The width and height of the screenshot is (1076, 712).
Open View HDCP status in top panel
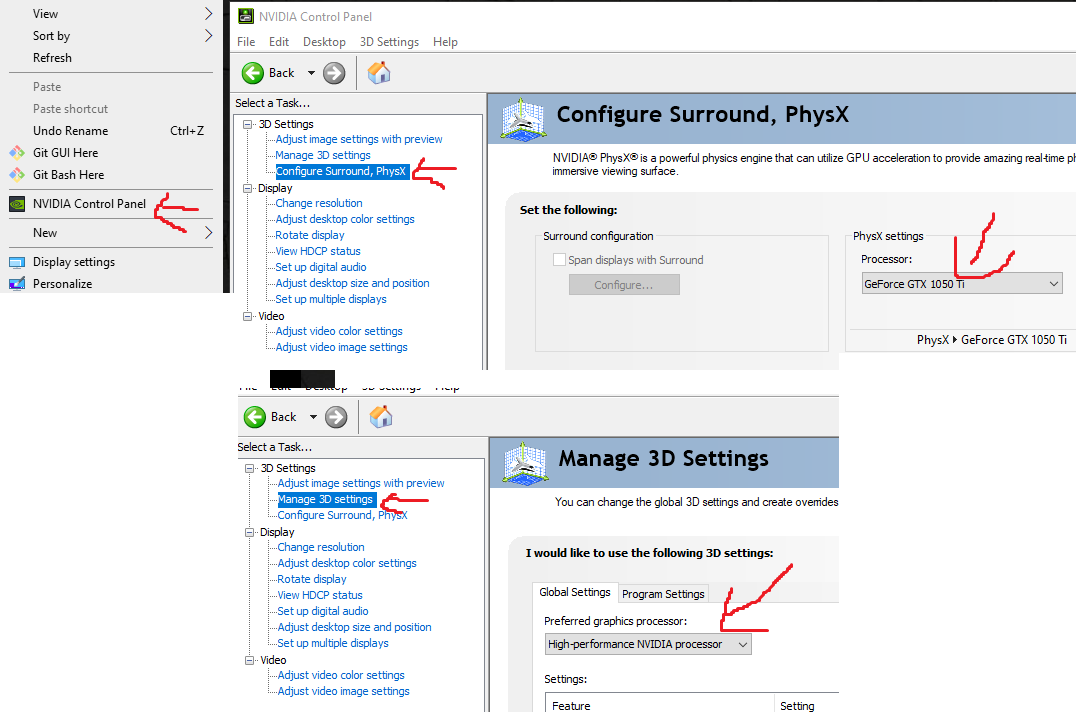click(318, 251)
